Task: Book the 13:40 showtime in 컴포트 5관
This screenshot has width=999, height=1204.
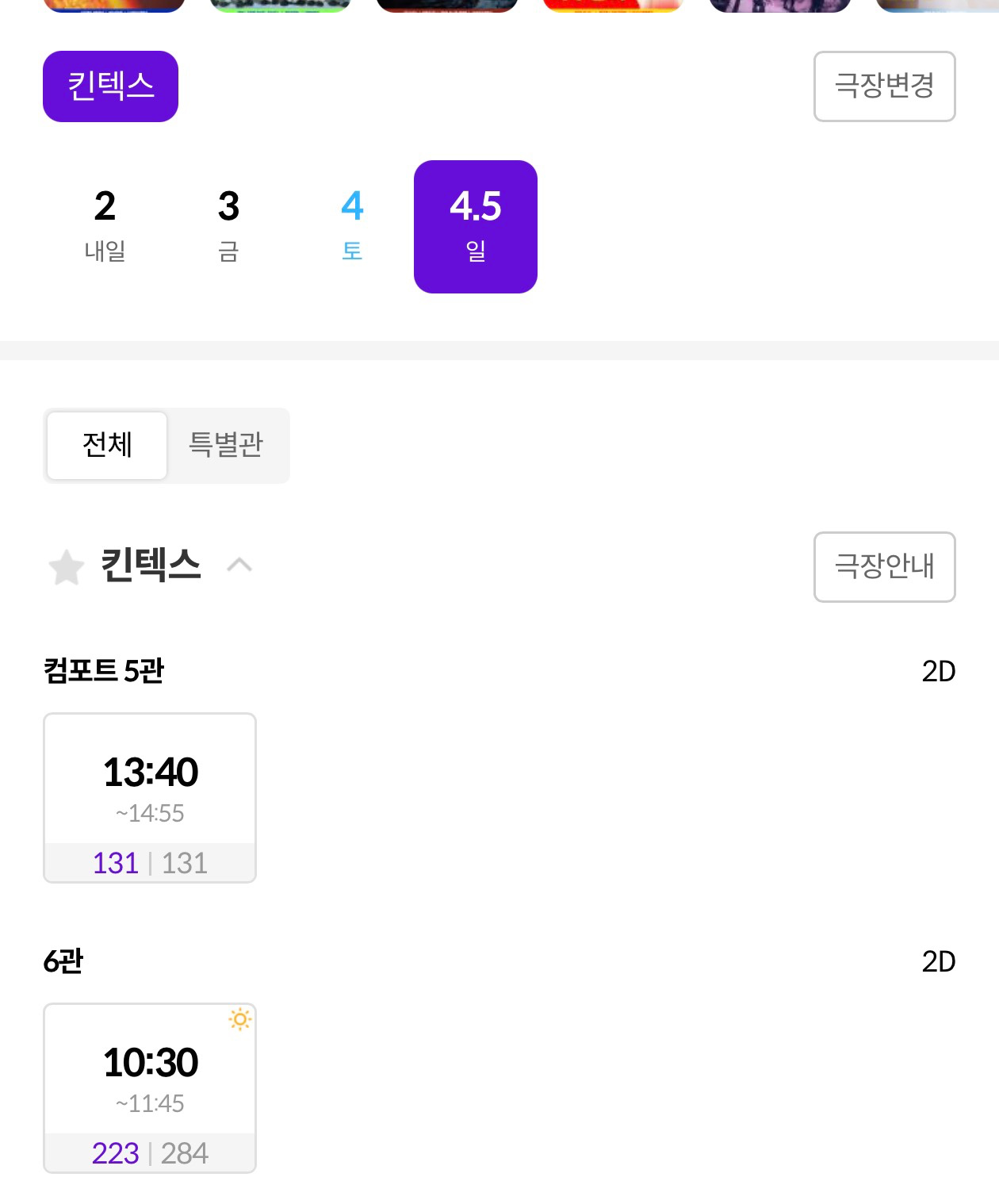Action: pos(150,797)
